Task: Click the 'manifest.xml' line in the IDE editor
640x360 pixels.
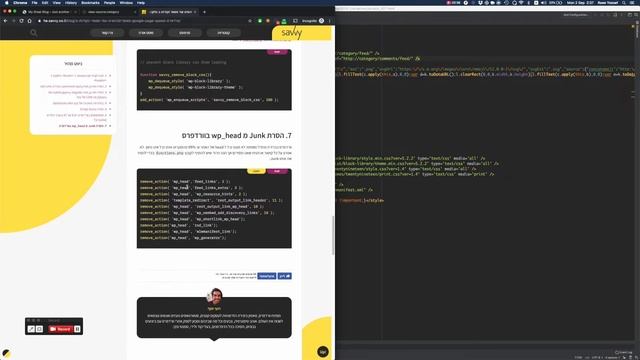Action: 355,190
